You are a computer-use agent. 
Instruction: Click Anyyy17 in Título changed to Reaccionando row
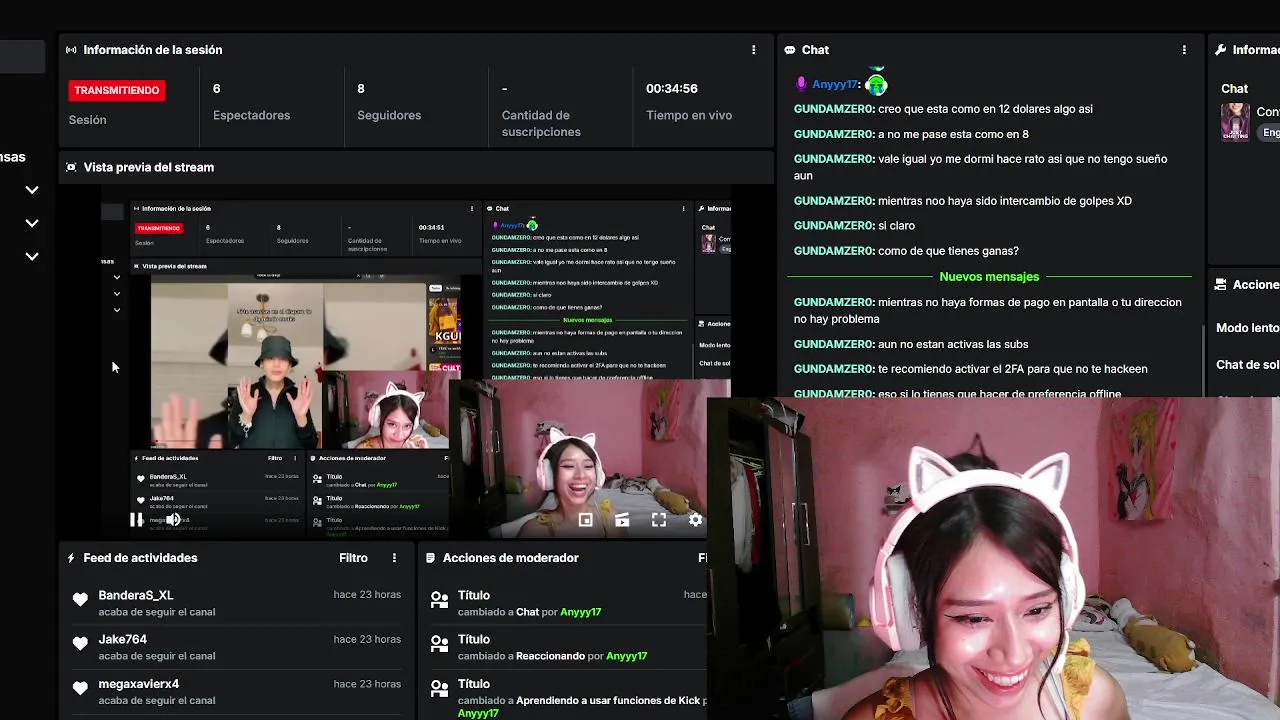click(x=626, y=656)
